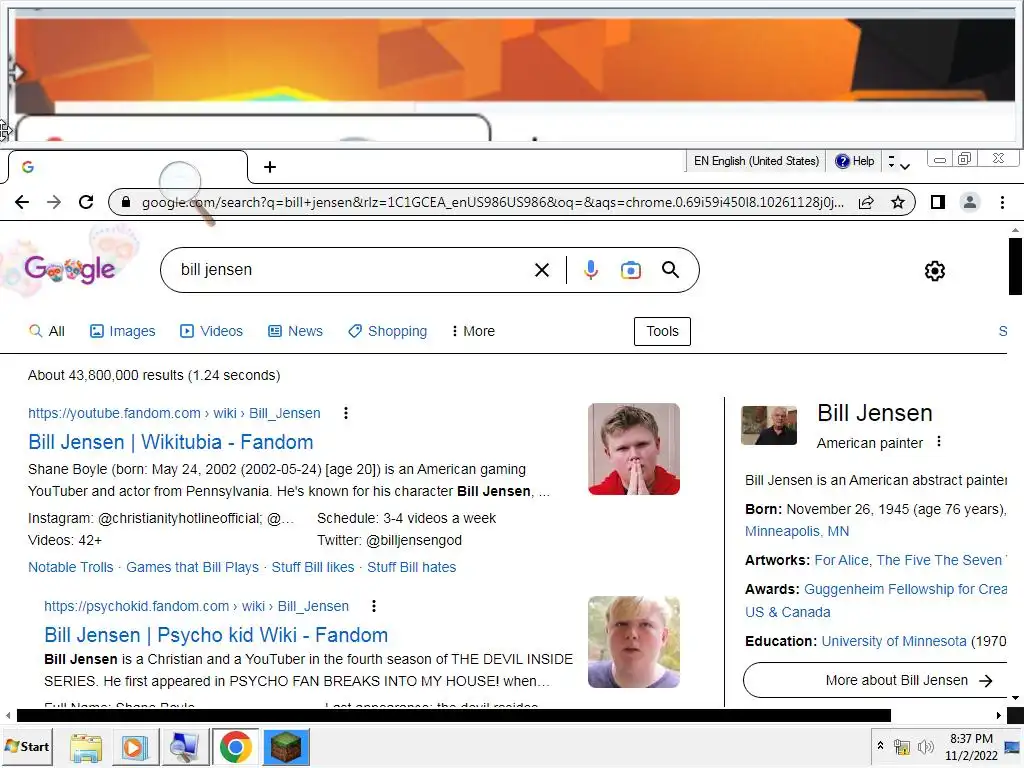
Task: Switch to Chrome taskbar icon
Action: pyautogui.click(x=235, y=747)
